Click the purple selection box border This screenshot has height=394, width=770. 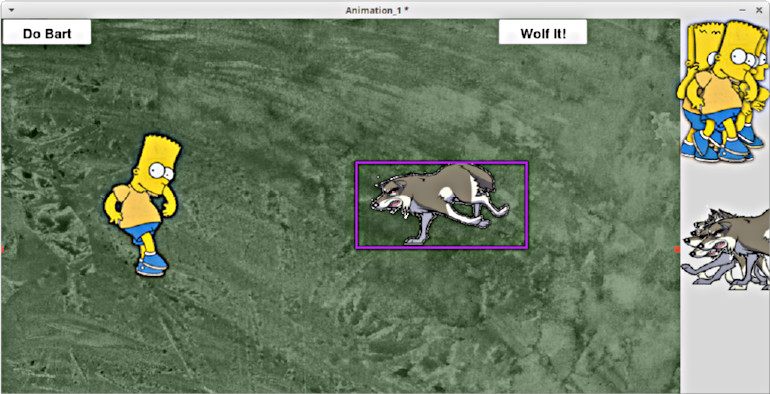coord(441,163)
